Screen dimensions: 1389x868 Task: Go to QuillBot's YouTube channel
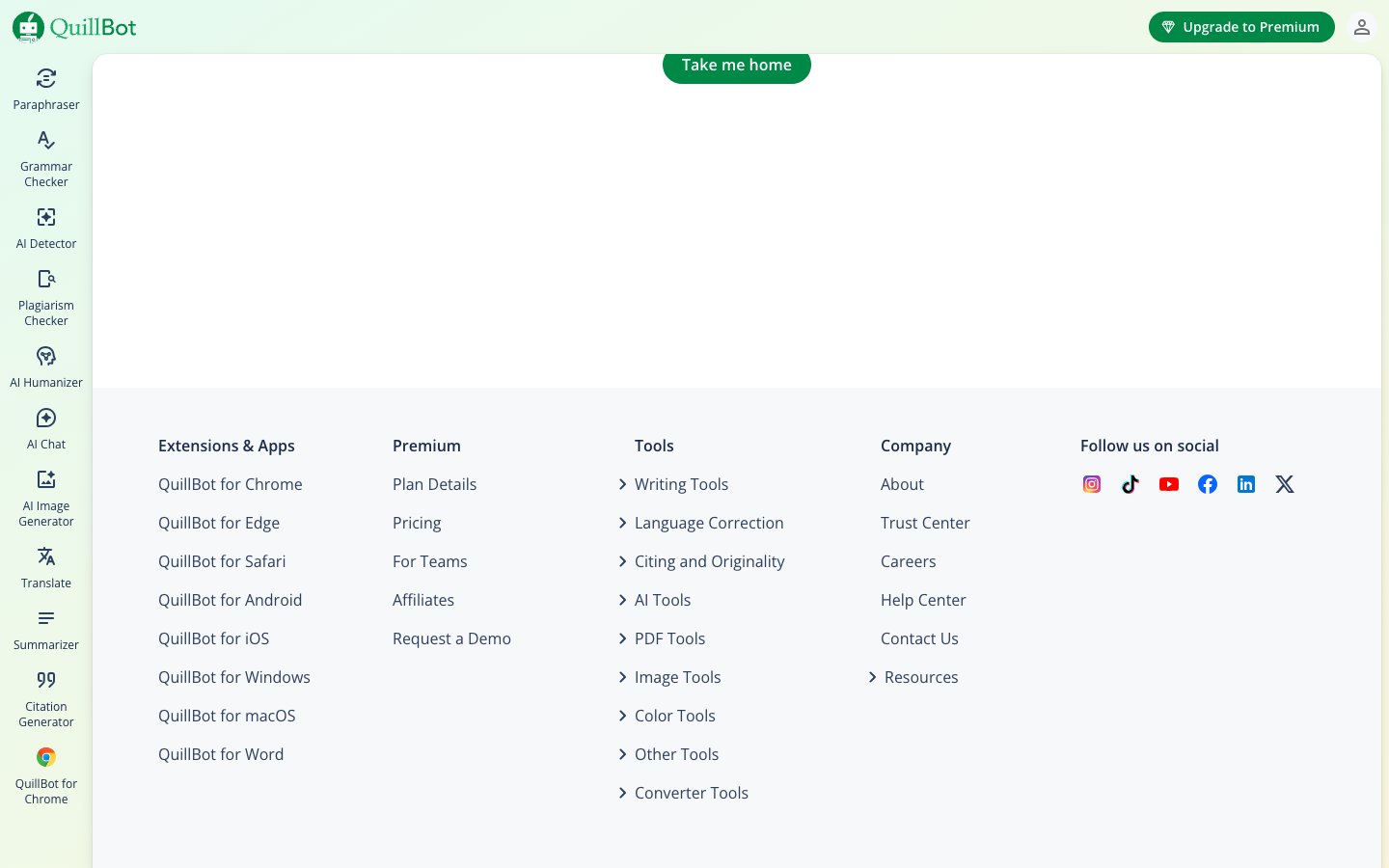point(1169,484)
